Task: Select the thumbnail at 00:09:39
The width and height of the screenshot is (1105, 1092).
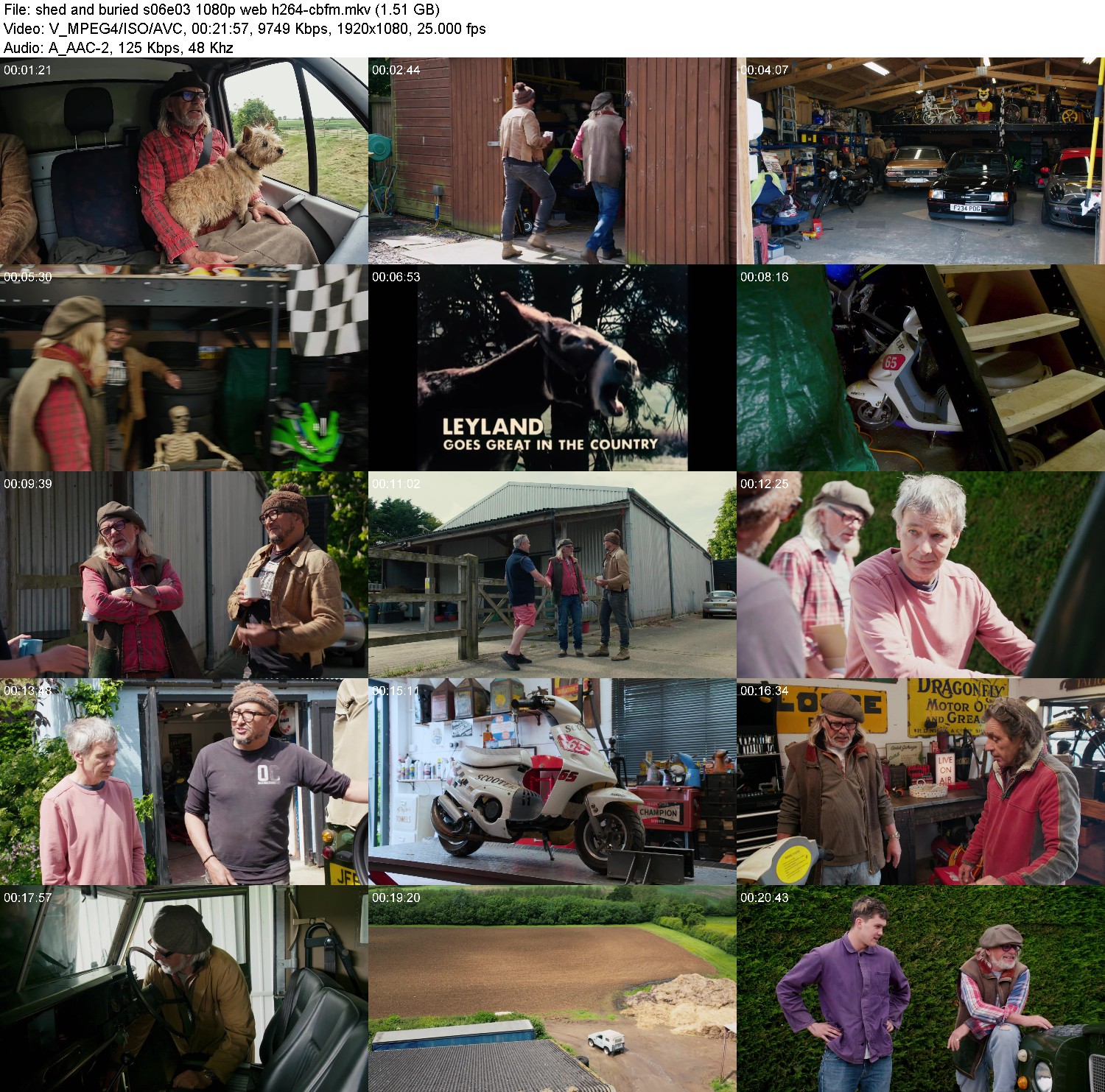Action: point(183,575)
